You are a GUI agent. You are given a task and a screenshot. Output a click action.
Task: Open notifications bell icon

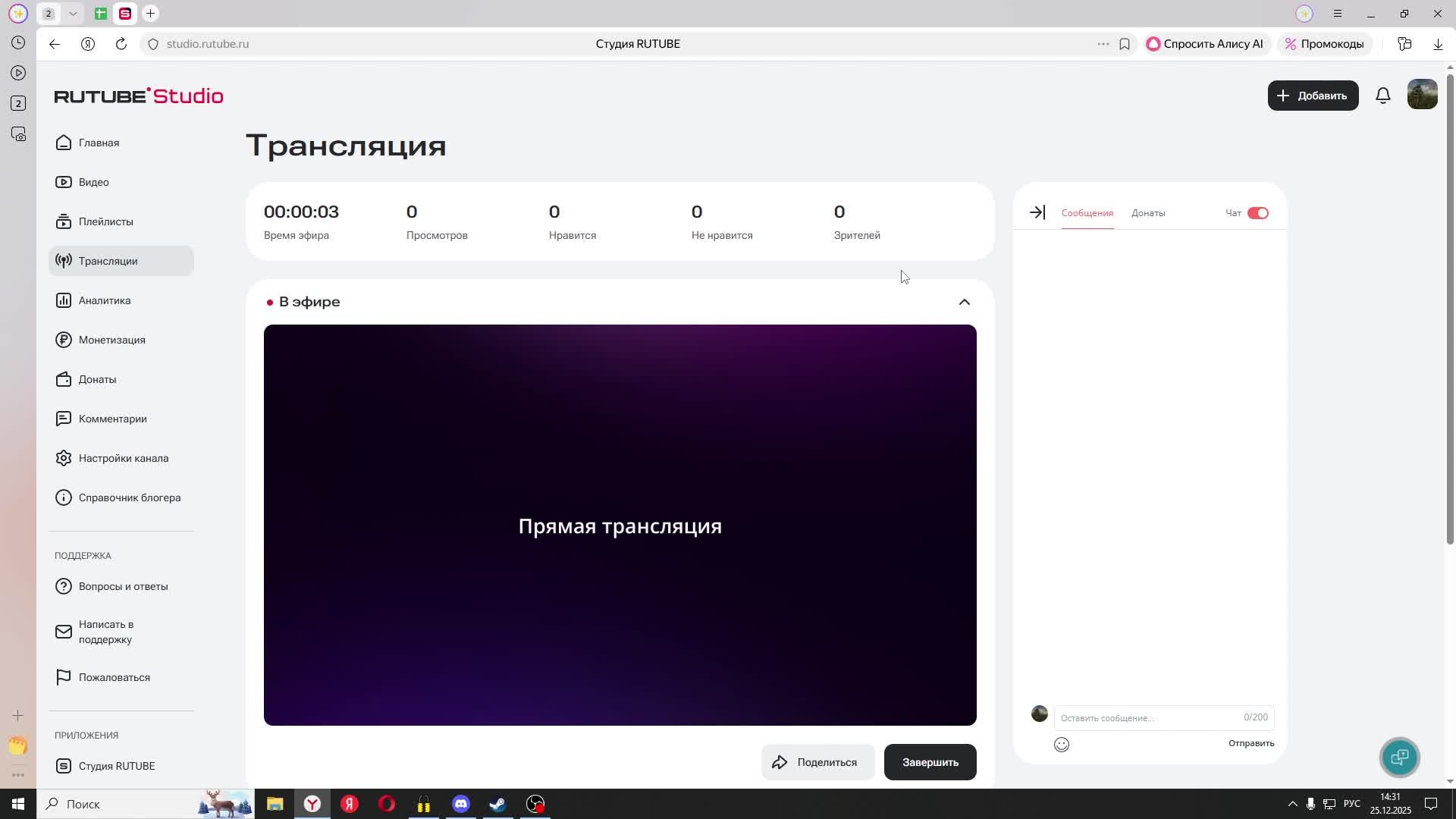click(x=1383, y=96)
